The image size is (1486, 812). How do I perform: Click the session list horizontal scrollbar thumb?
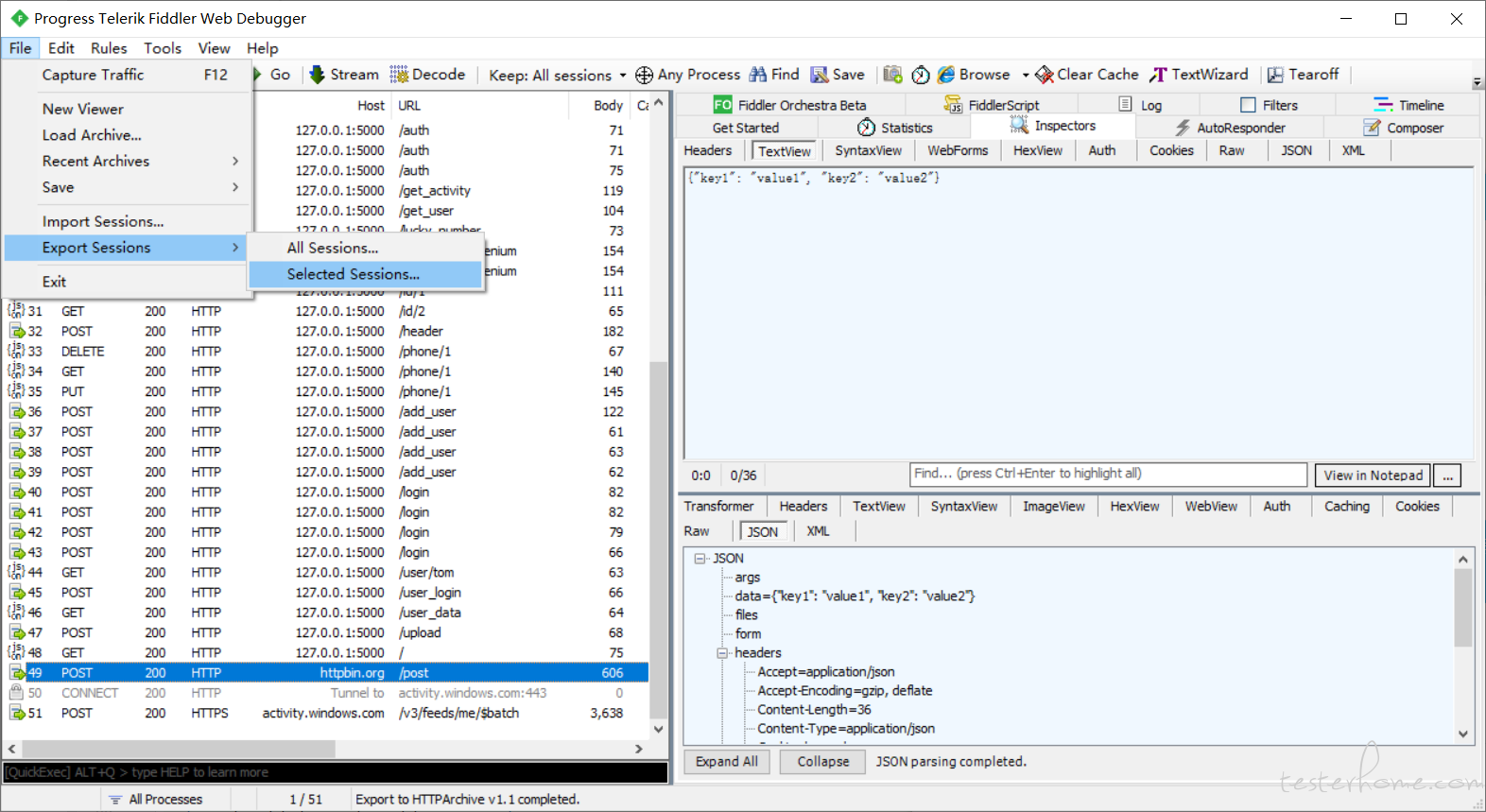tap(178, 749)
